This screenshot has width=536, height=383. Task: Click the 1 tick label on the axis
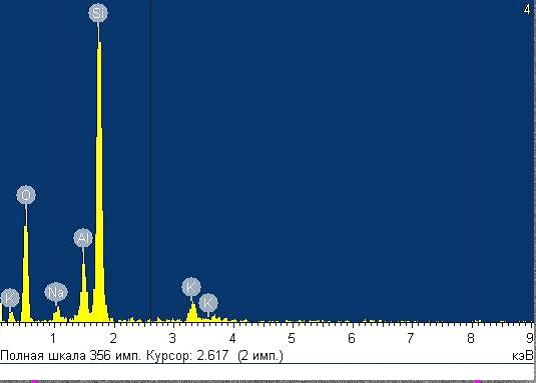pos(53,338)
